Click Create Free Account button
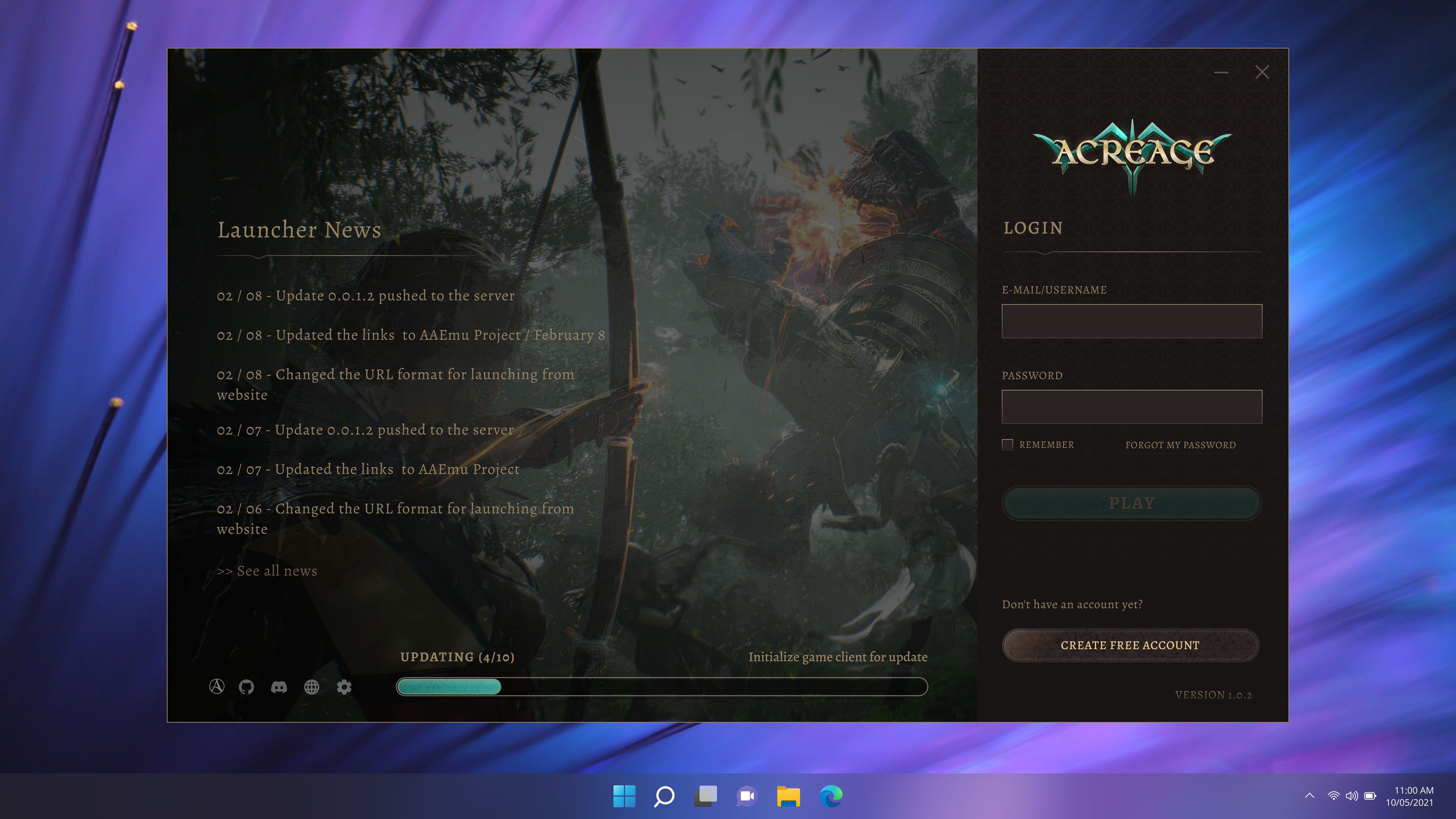Viewport: 1456px width, 819px height. click(x=1130, y=645)
